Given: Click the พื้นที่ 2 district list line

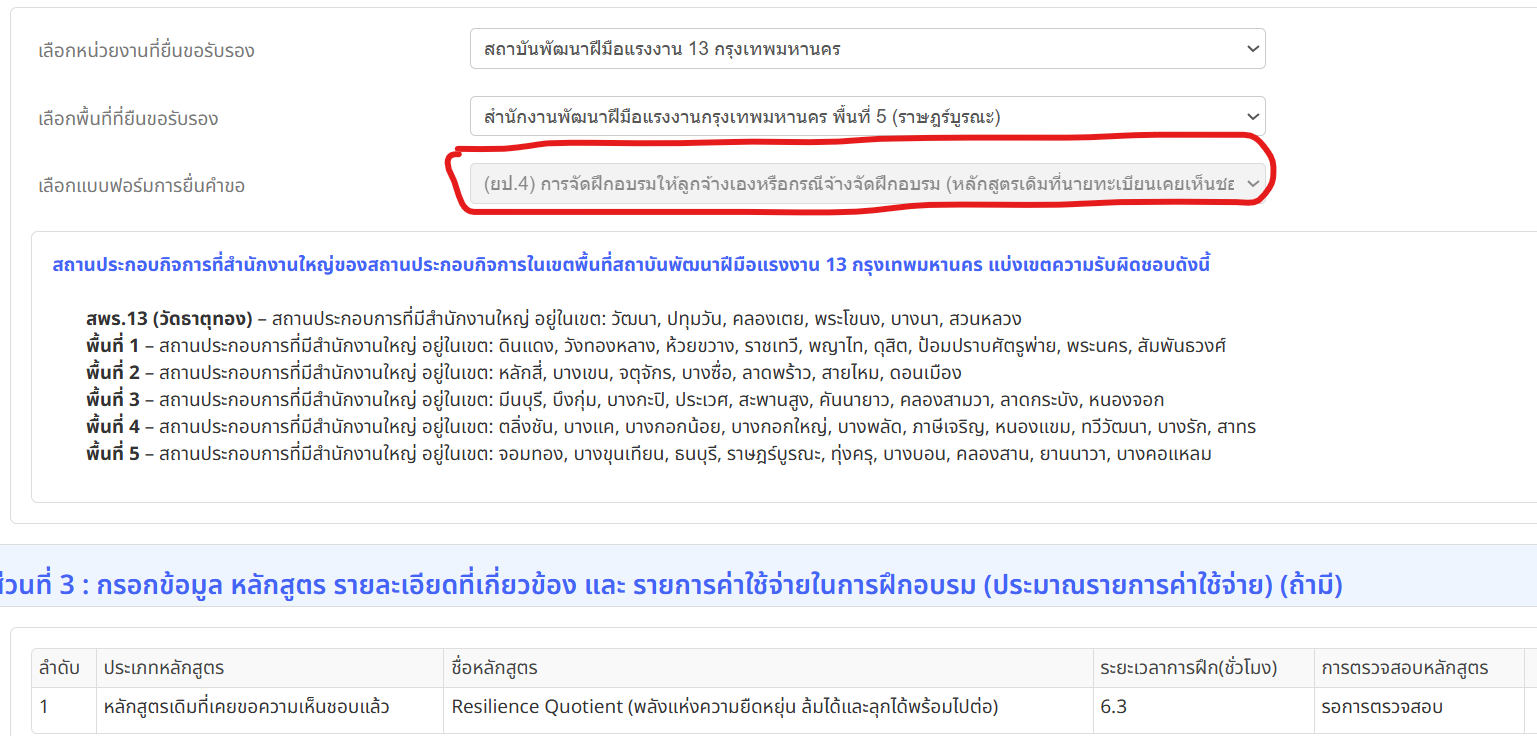Looking at the screenshot, I should [x=524, y=373].
